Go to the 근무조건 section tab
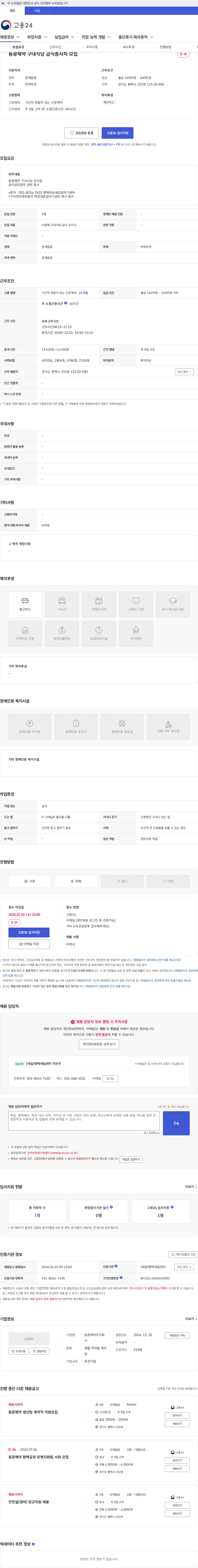The height and width of the screenshot is (1568, 198). 55,47
